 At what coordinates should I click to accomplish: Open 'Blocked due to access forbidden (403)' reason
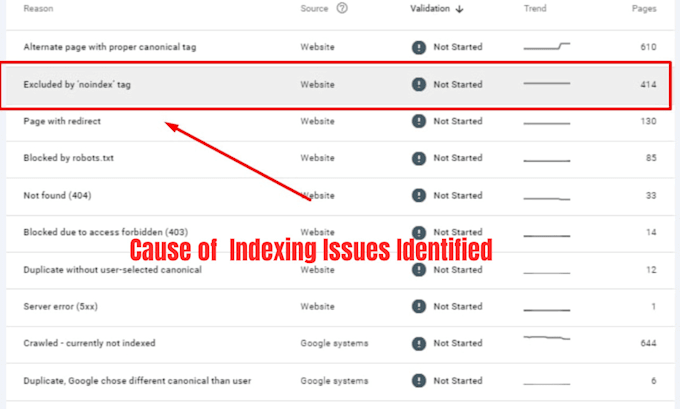(x=106, y=232)
